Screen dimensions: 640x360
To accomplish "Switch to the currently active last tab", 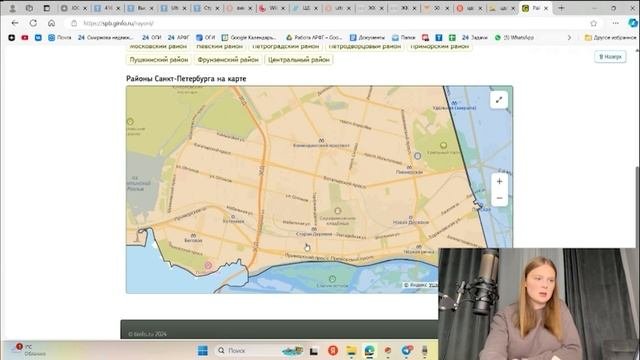I will click(536, 8).
